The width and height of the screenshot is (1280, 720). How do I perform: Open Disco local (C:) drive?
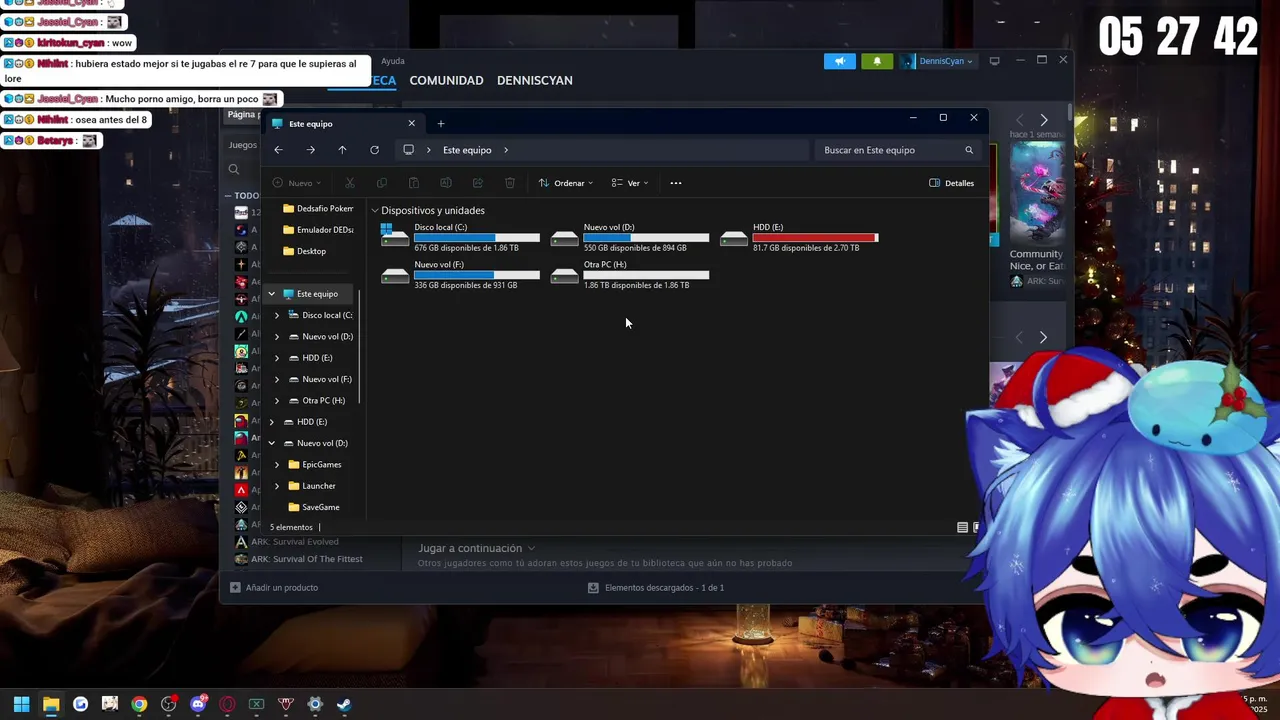(x=460, y=237)
